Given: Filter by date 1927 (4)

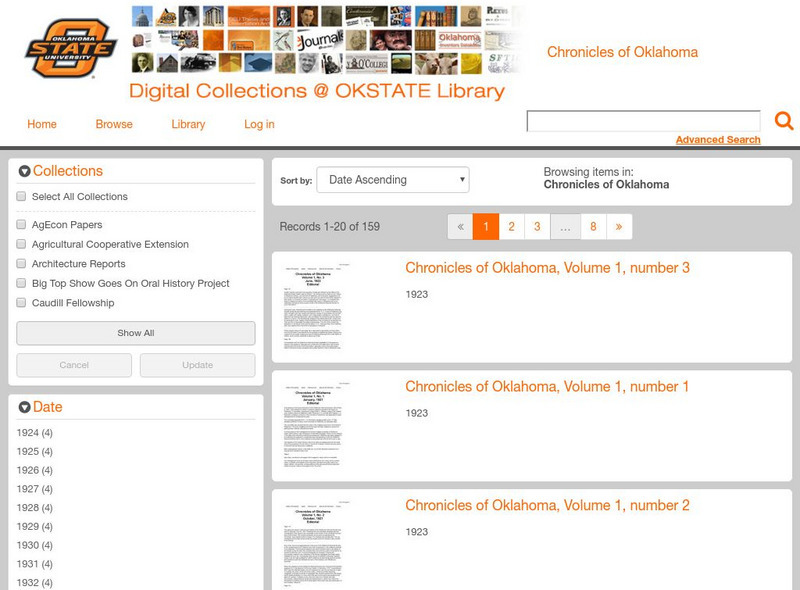Looking at the screenshot, I should click(x=35, y=489).
